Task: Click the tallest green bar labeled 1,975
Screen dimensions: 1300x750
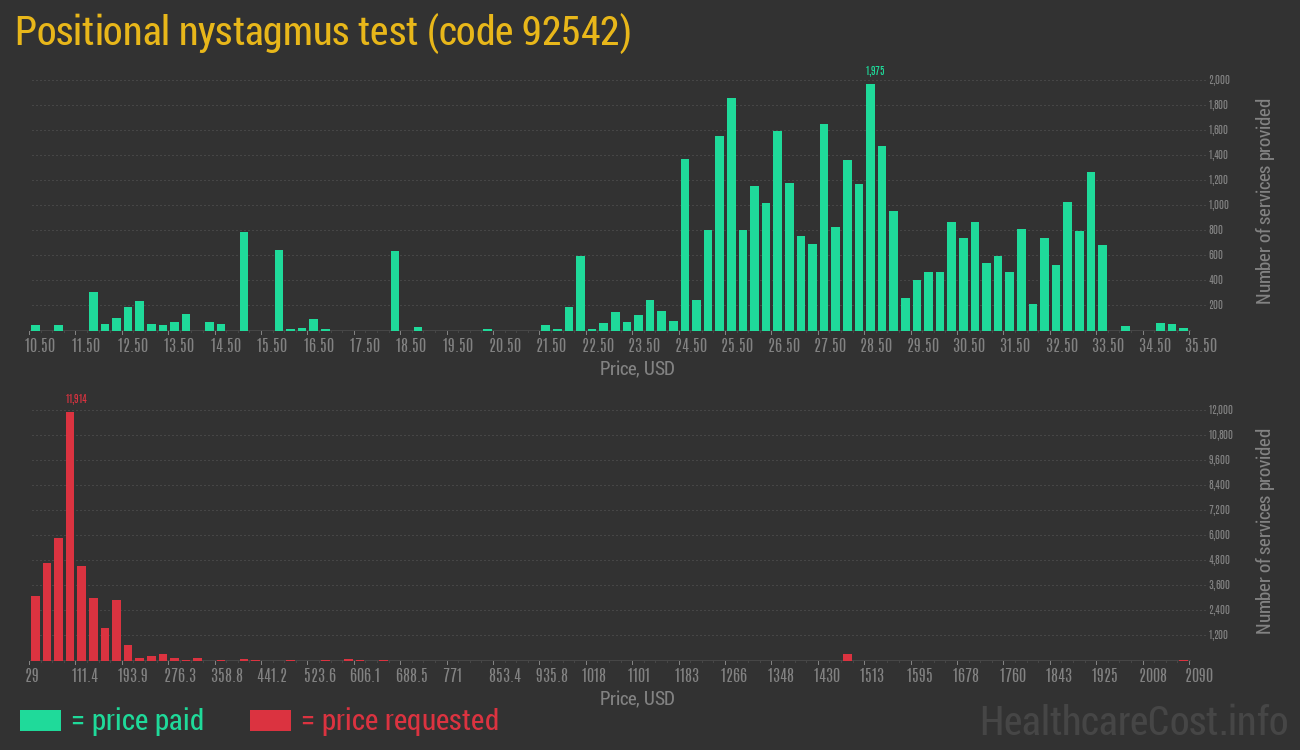Action: 870,200
